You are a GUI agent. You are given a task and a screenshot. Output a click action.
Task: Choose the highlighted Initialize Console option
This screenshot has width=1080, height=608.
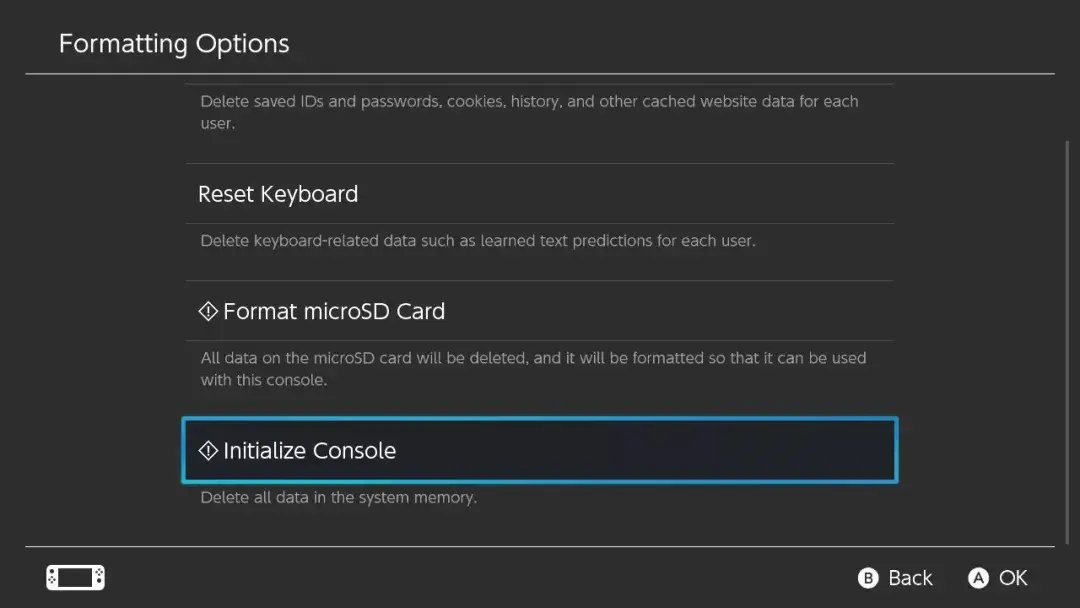(x=539, y=451)
